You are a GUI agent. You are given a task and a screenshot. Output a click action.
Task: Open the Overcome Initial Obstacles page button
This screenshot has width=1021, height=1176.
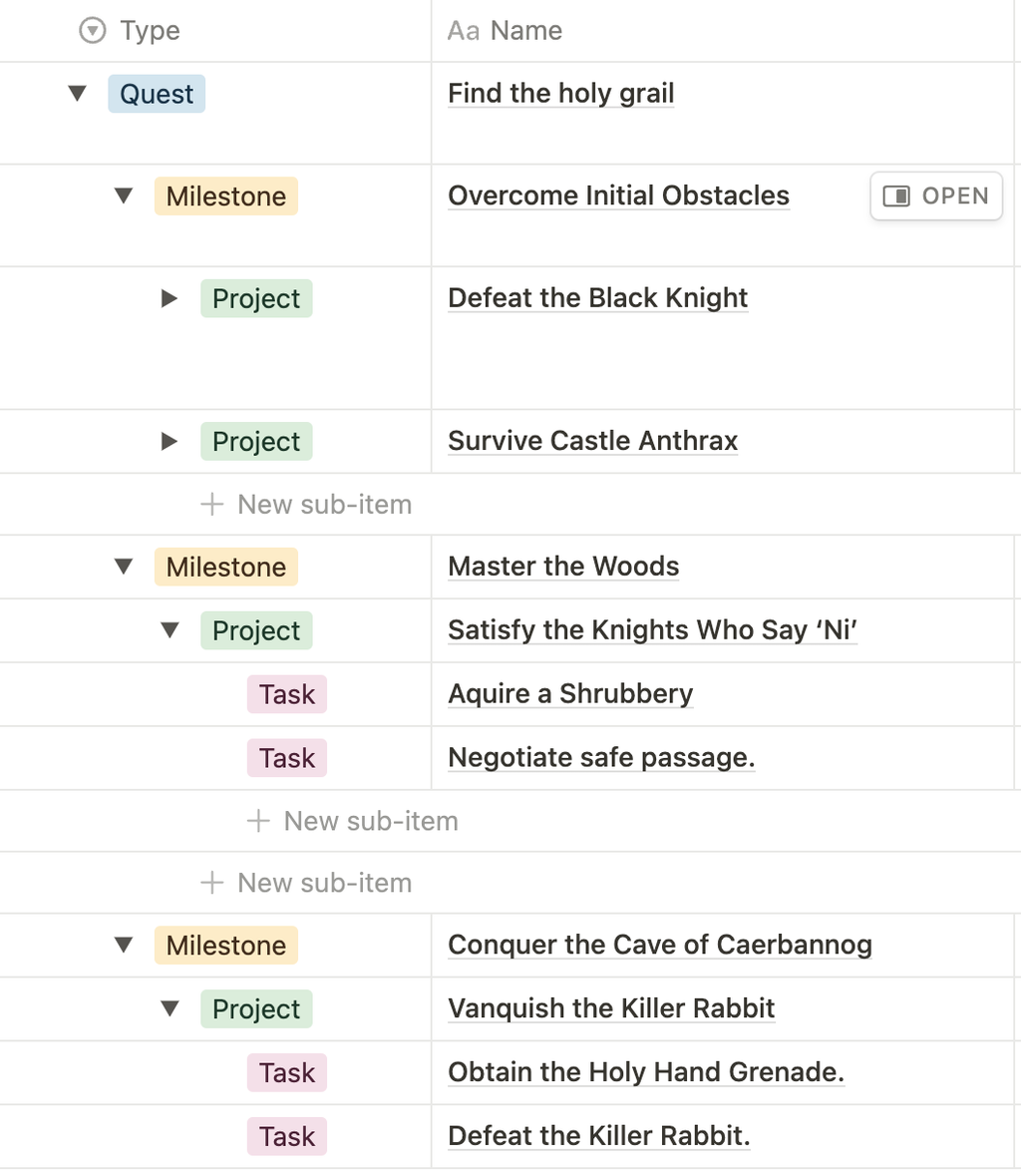pyautogui.click(x=936, y=196)
